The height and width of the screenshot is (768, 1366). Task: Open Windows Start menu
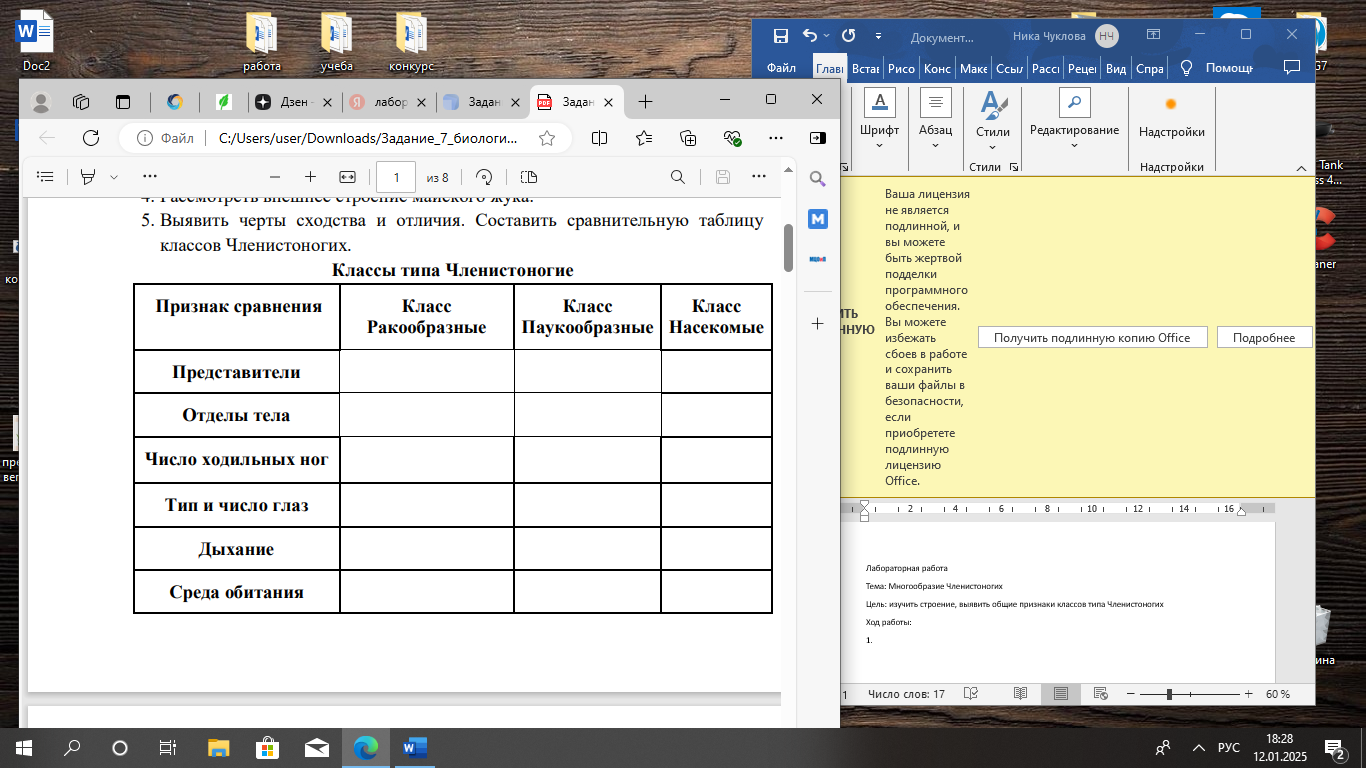click(x=23, y=748)
